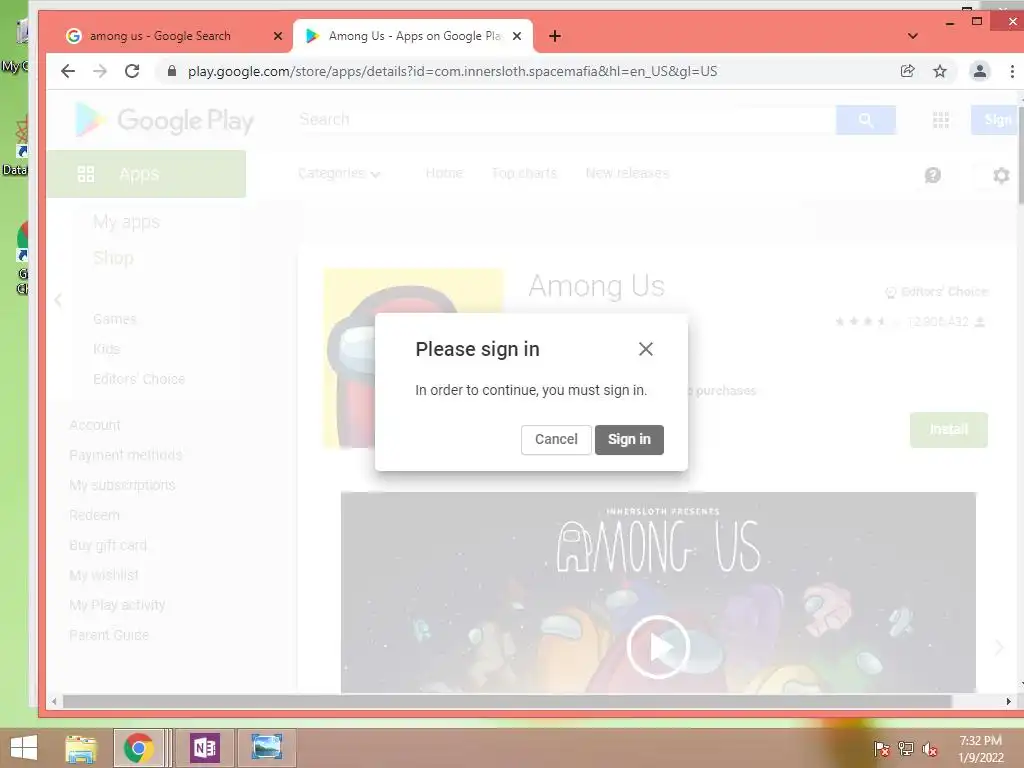1024x768 pixels.
Task: Show next screenshot with right chevron
Action: (x=999, y=647)
